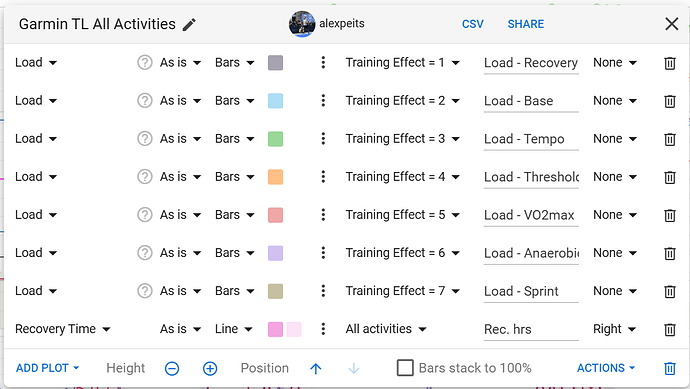Delete the Rec. hrs row
Screen dimensions: 690x389
pyautogui.click(x=670, y=330)
